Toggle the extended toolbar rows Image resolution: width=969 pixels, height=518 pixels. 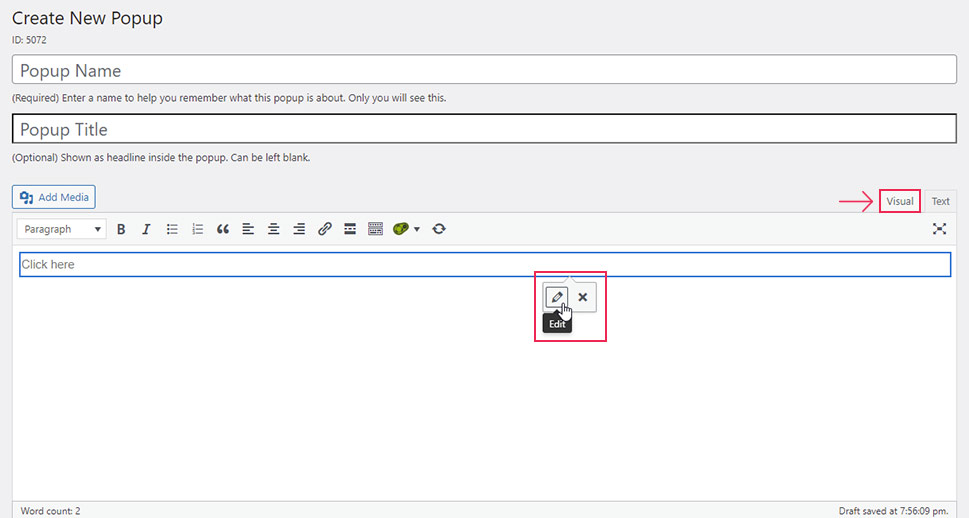[x=376, y=229]
